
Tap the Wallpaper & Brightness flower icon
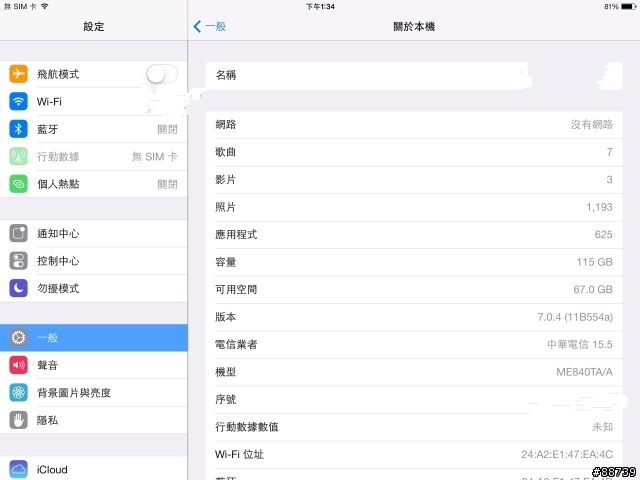click(18, 393)
